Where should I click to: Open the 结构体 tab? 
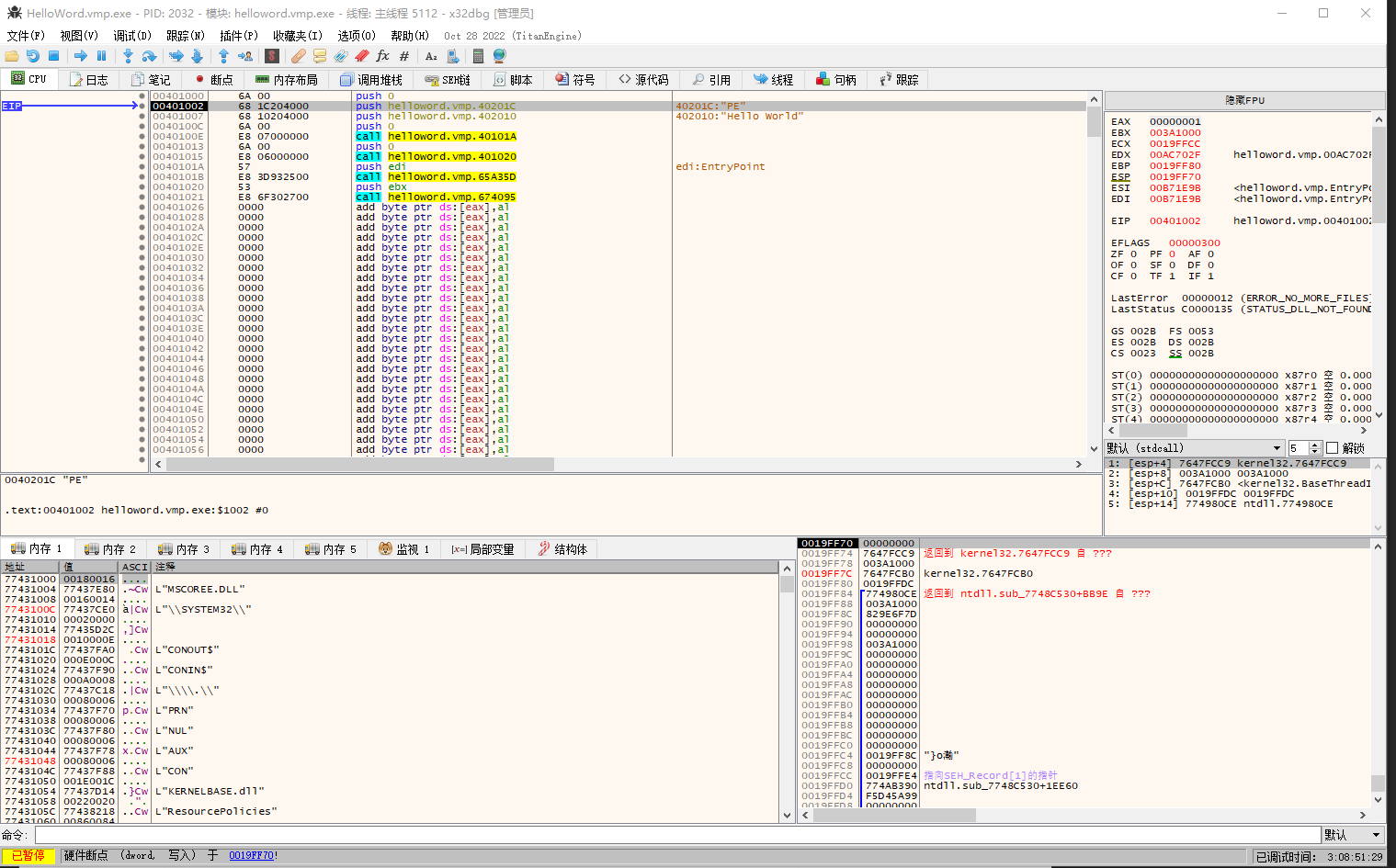coord(562,549)
